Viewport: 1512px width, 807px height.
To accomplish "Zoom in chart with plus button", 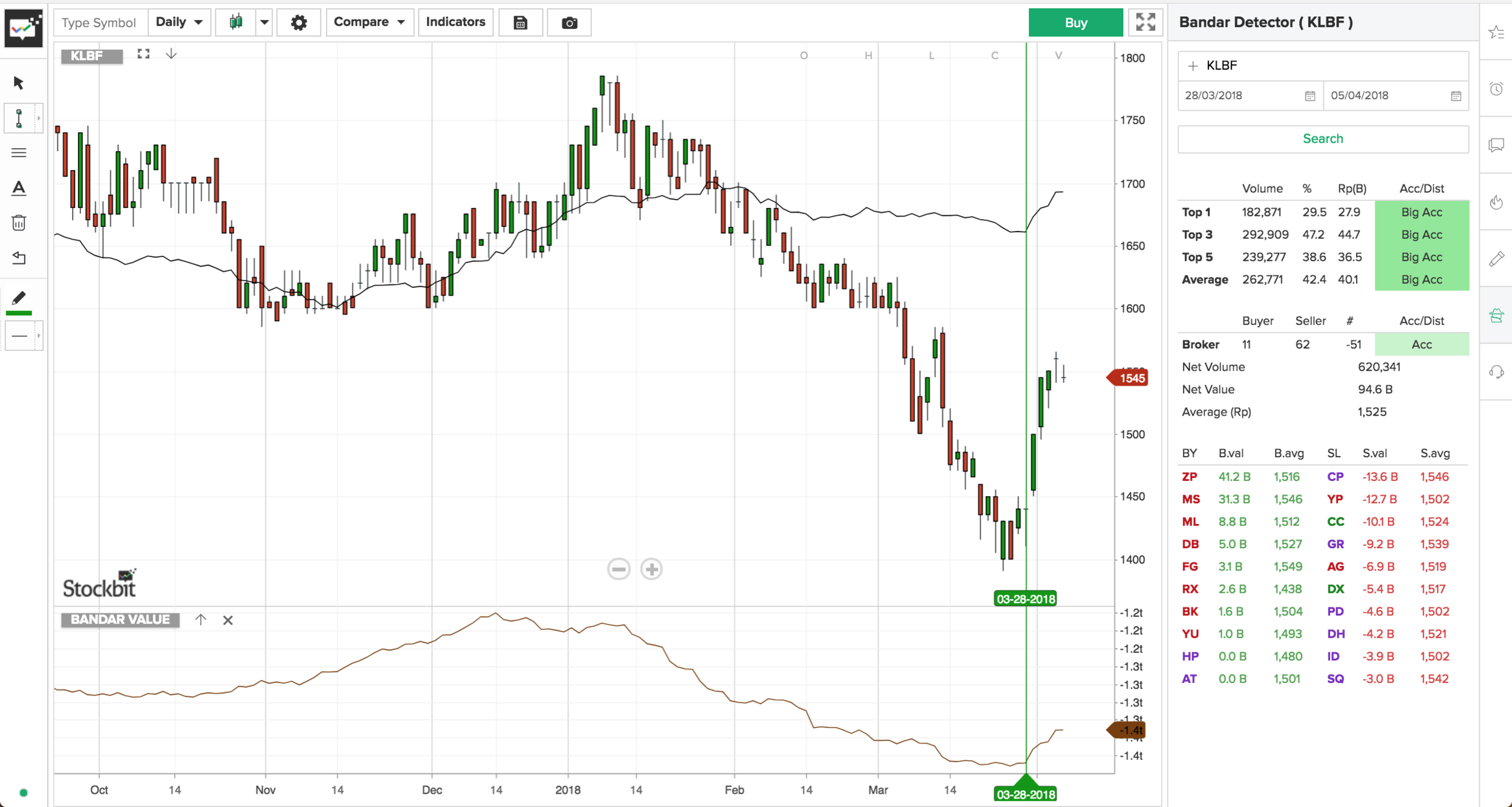I will [x=651, y=569].
